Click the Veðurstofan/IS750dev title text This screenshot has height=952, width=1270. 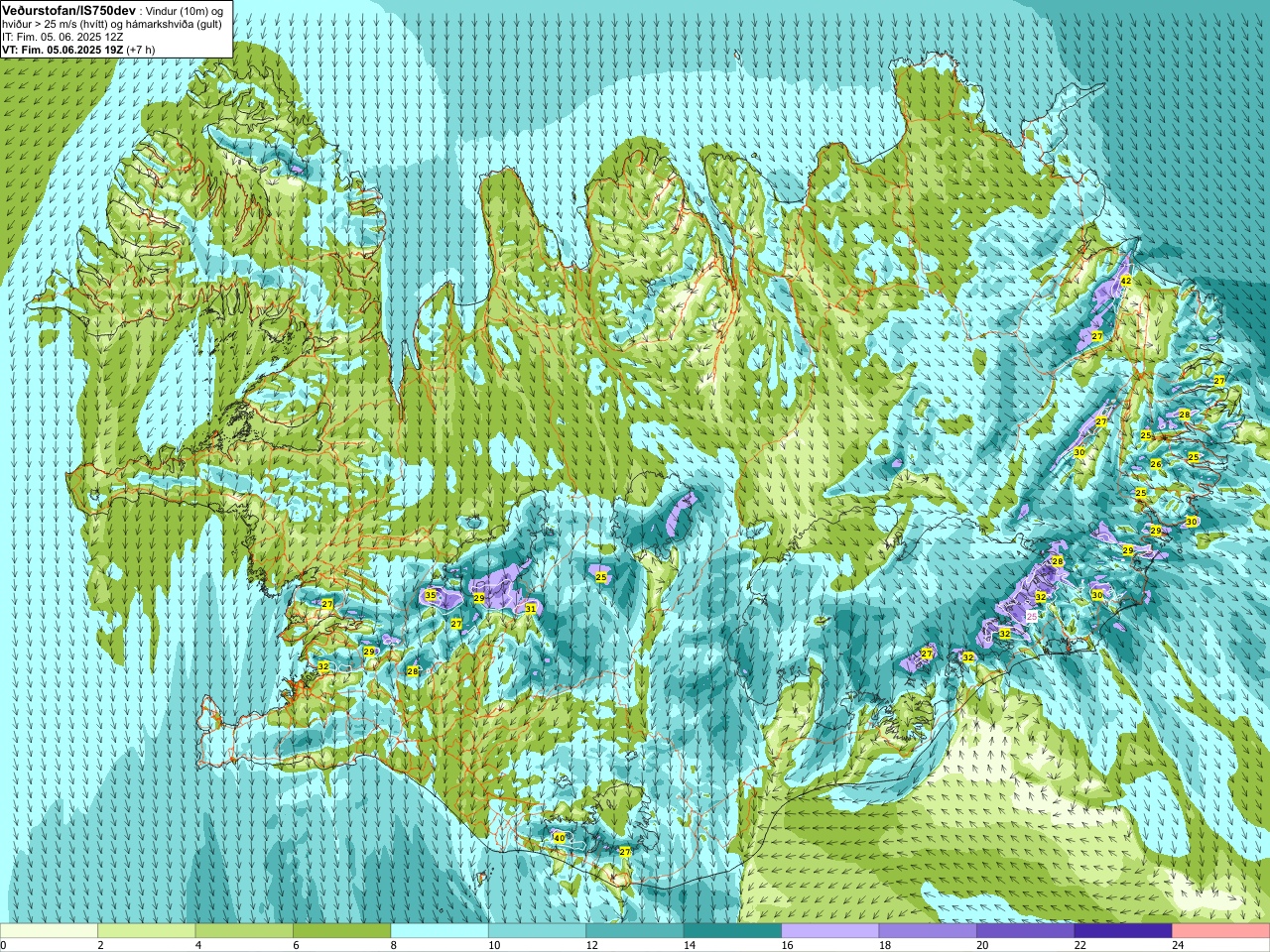point(68,9)
